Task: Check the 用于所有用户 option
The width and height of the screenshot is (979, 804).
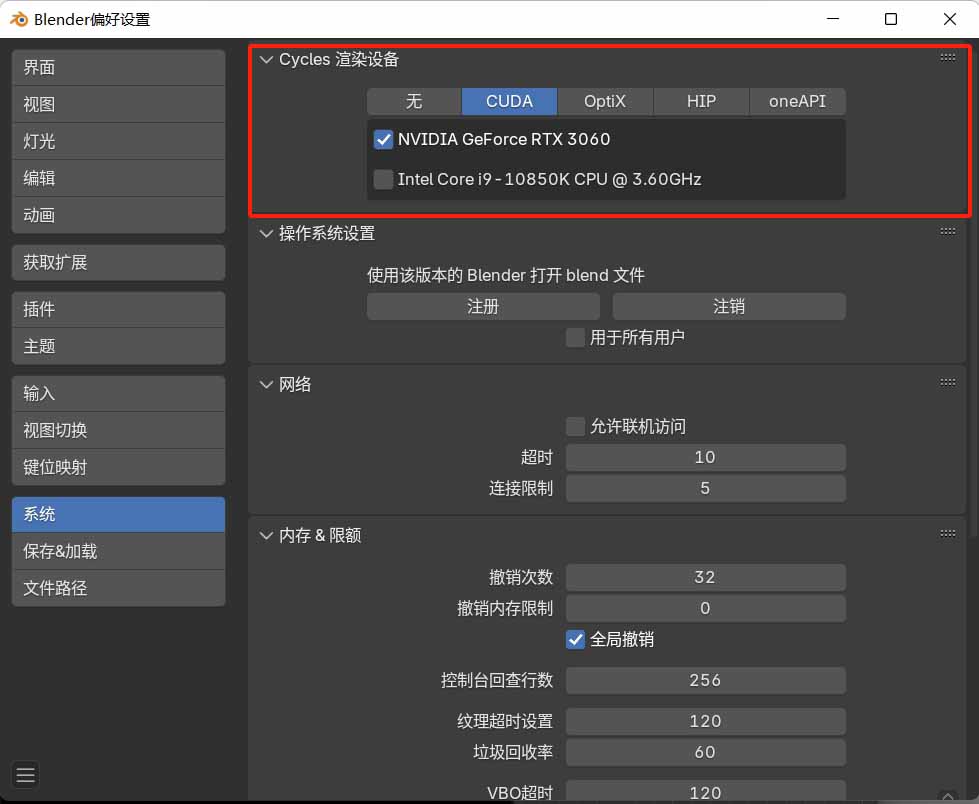Action: point(575,338)
